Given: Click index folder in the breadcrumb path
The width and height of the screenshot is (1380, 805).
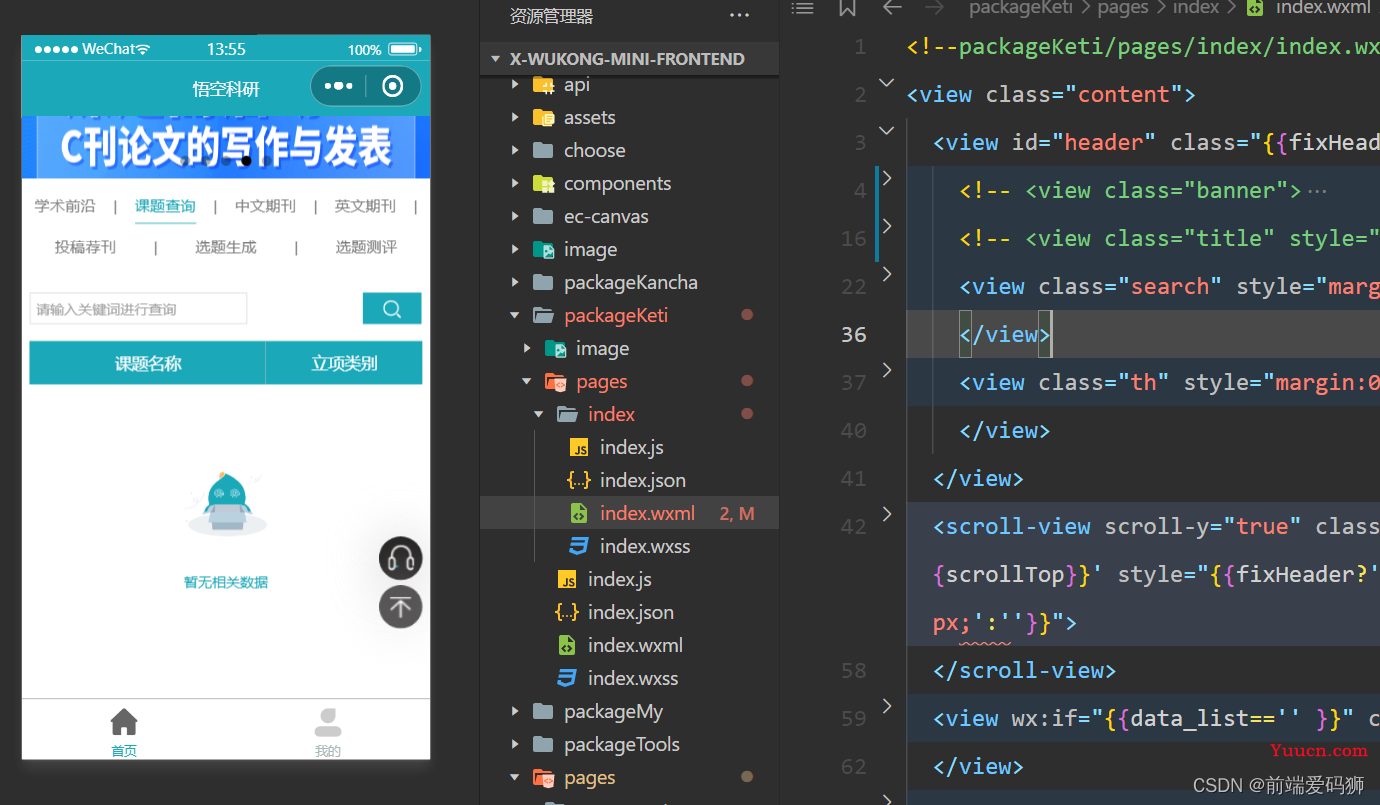Looking at the screenshot, I should click(x=1196, y=8).
